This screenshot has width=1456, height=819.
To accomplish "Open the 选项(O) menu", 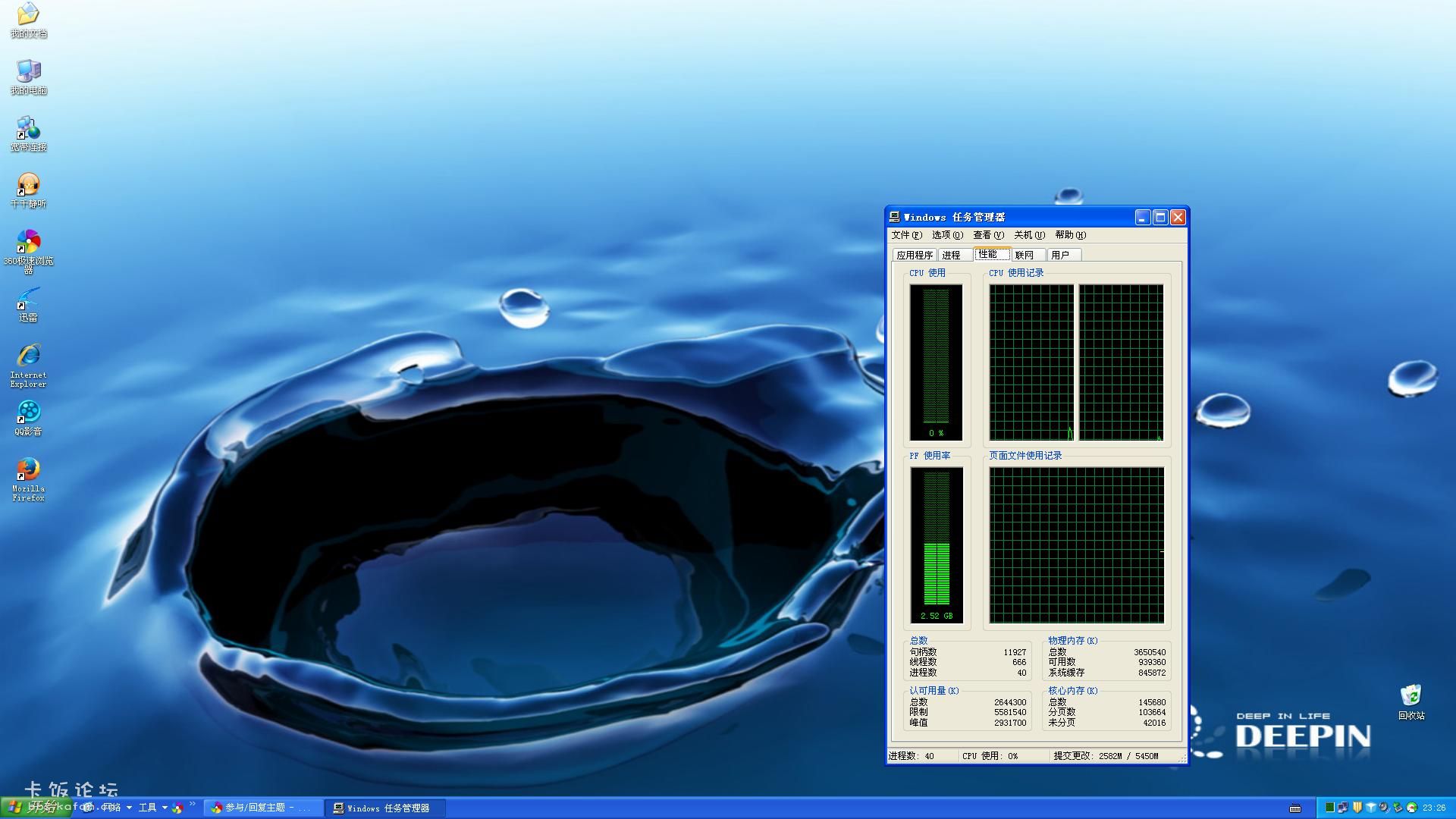I will coord(947,235).
